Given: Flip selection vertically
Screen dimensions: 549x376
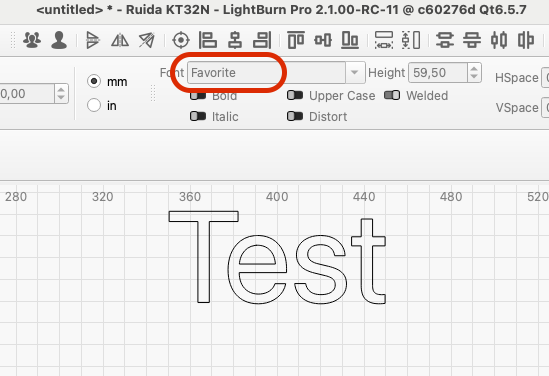Looking at the screenshot, I should tap(93, 40).
